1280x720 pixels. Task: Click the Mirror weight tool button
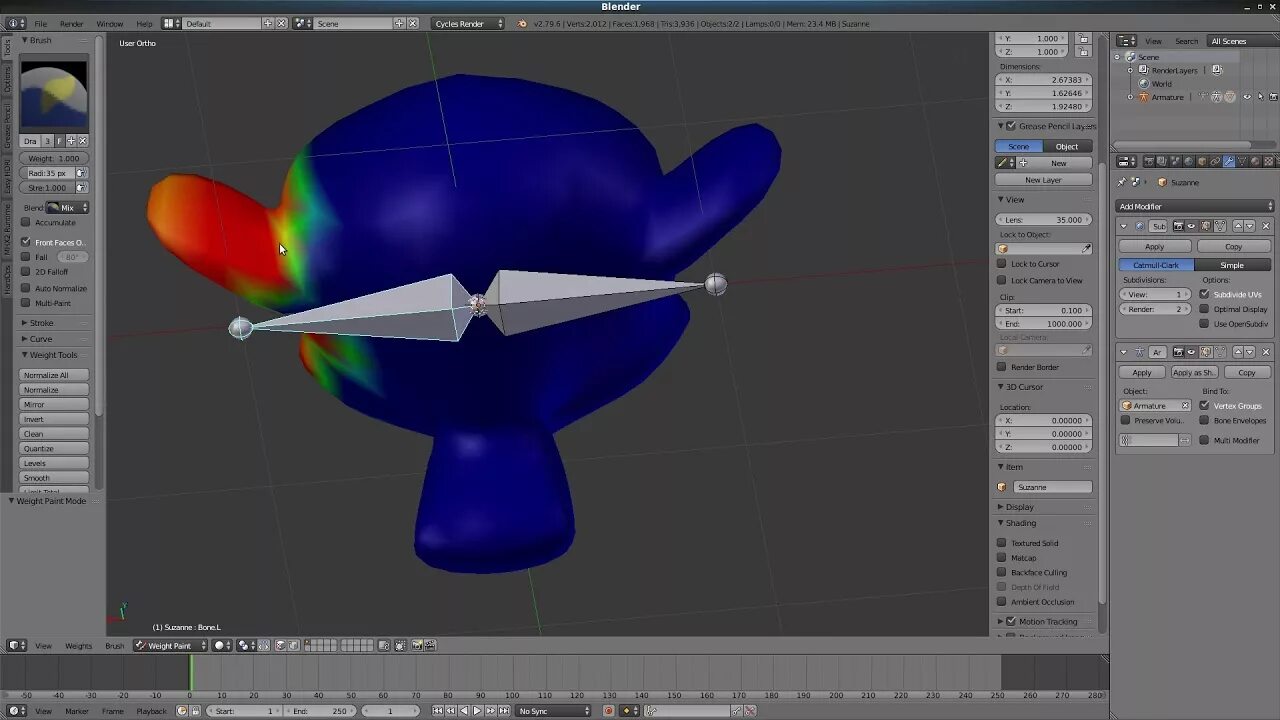tap(54, 404)
